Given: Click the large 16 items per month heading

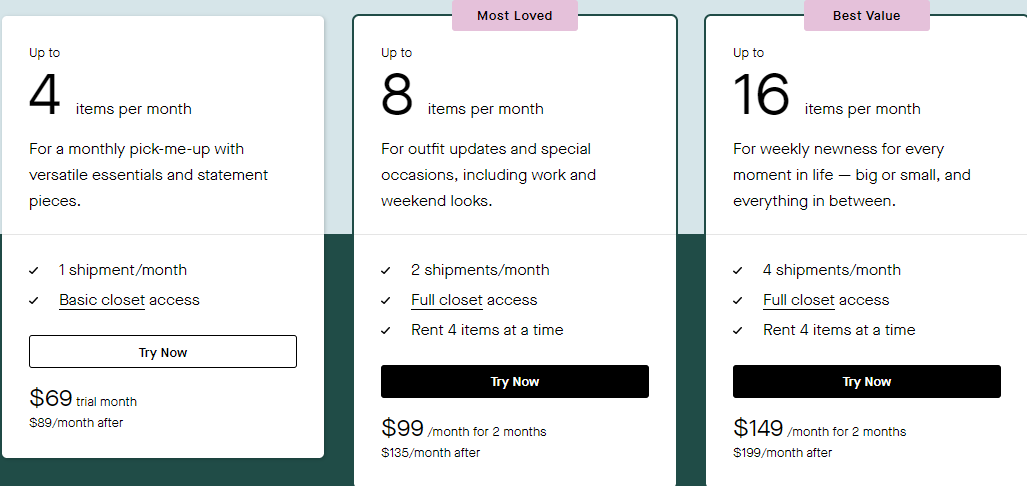Looking at the screenshot, I should click(x=762, y=96).
